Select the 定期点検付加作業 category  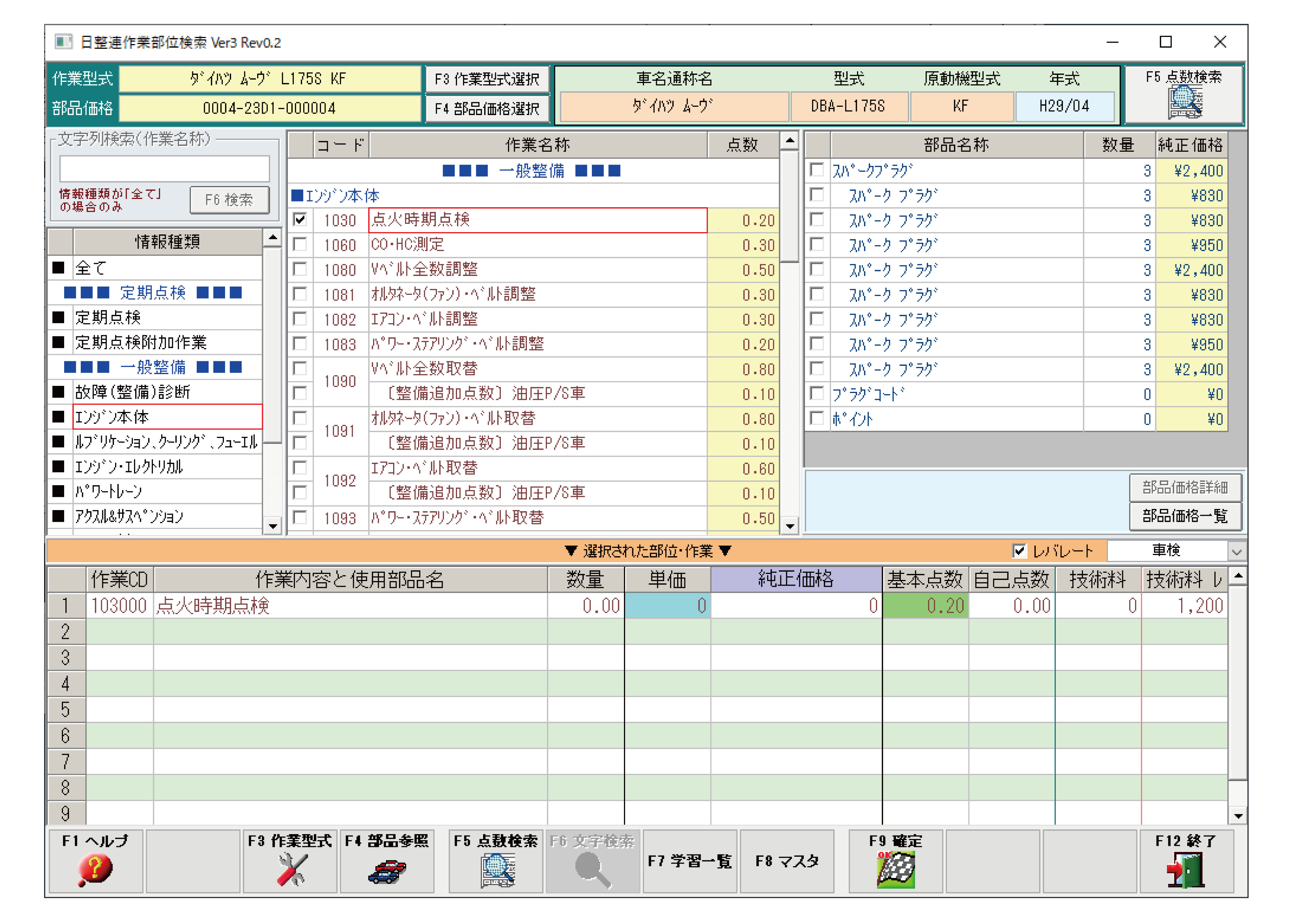click(x=141, y=342)
